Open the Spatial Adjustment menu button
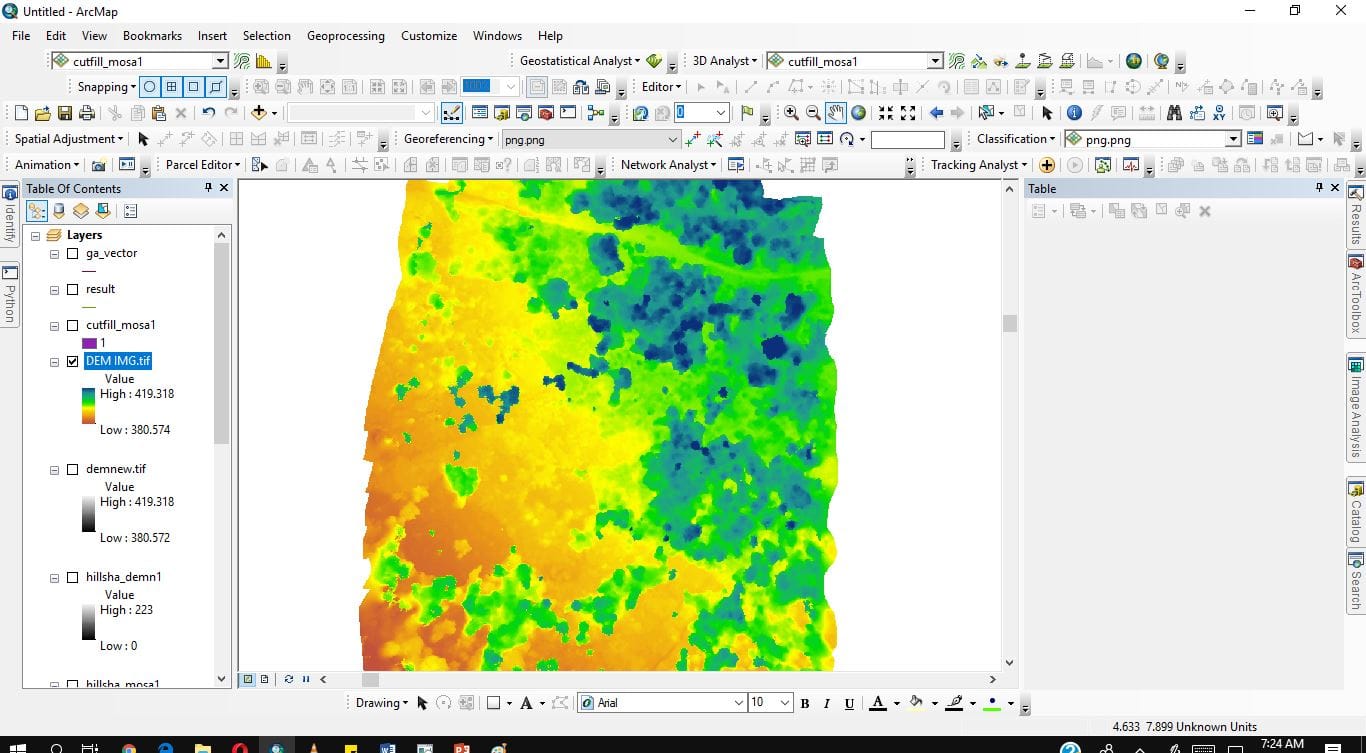Image resolution: width=1366 pixels, height=753 pixels. (69, 139)
